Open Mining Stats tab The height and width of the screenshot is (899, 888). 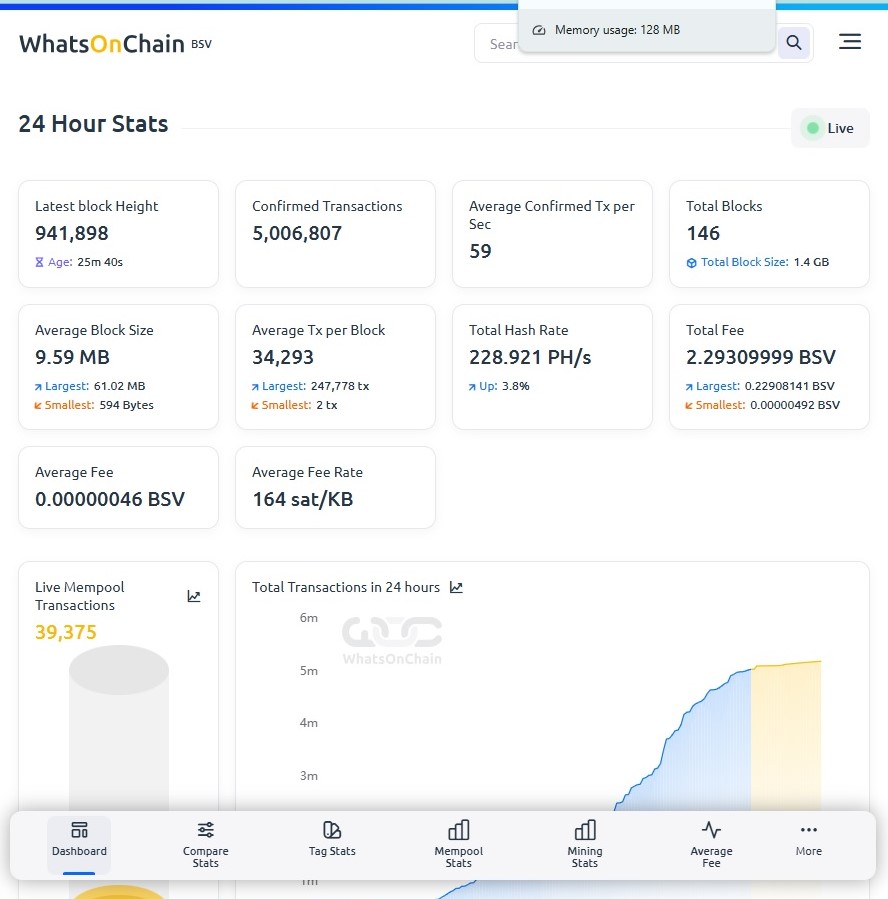(x=585, y=845)
